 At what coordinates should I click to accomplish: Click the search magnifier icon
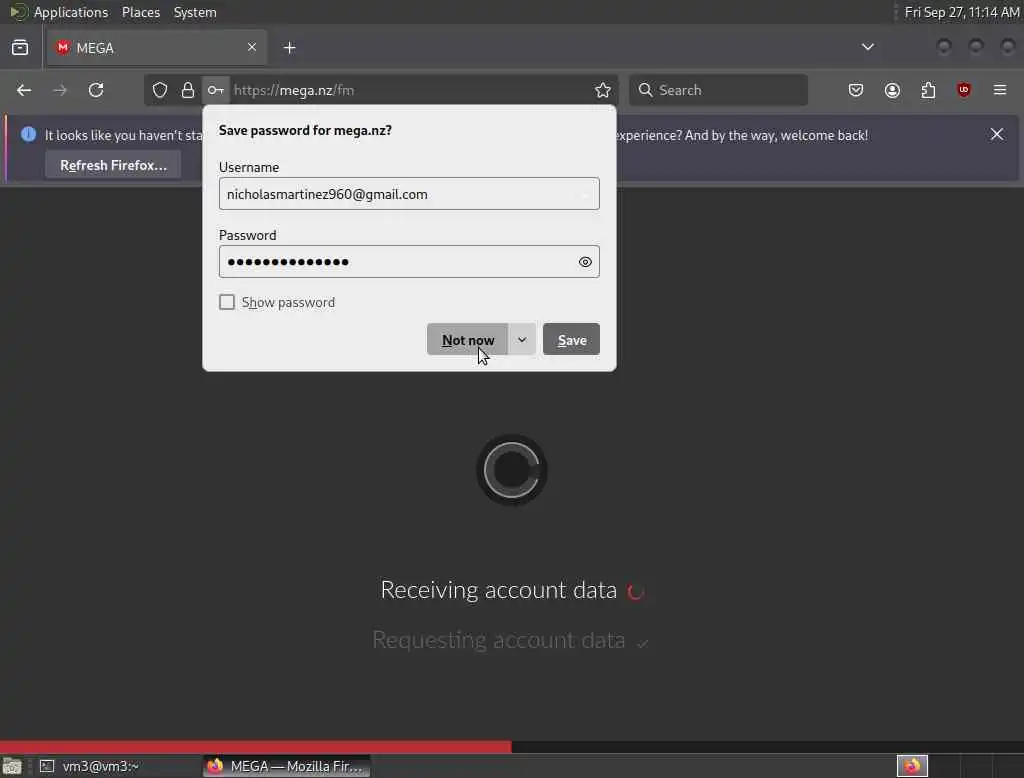pyautogui.click(x=645, y=90)
